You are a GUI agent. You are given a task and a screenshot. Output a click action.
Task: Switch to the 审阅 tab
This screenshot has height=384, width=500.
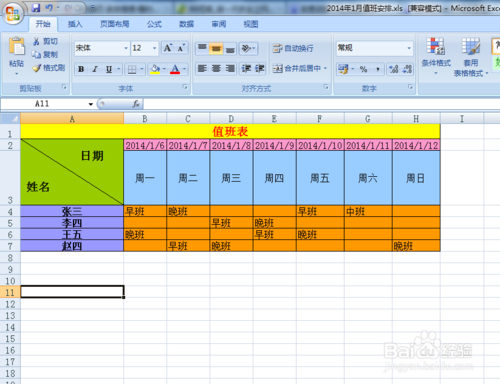click(219, 24)
